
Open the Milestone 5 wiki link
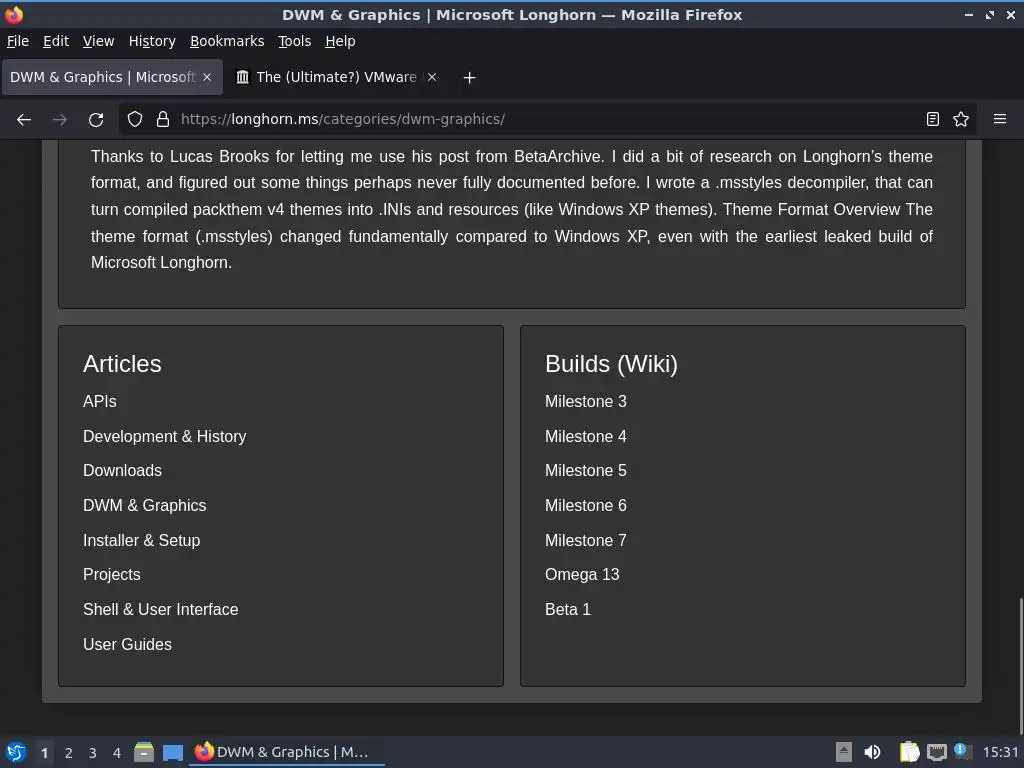click(586, 471)
